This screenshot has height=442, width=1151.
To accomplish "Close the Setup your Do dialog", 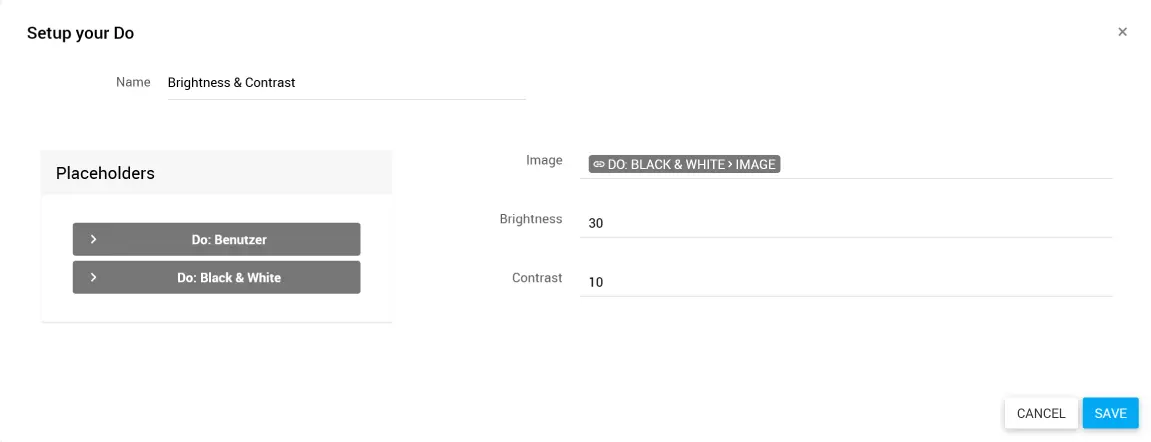I will click(x=1122, y=32).
